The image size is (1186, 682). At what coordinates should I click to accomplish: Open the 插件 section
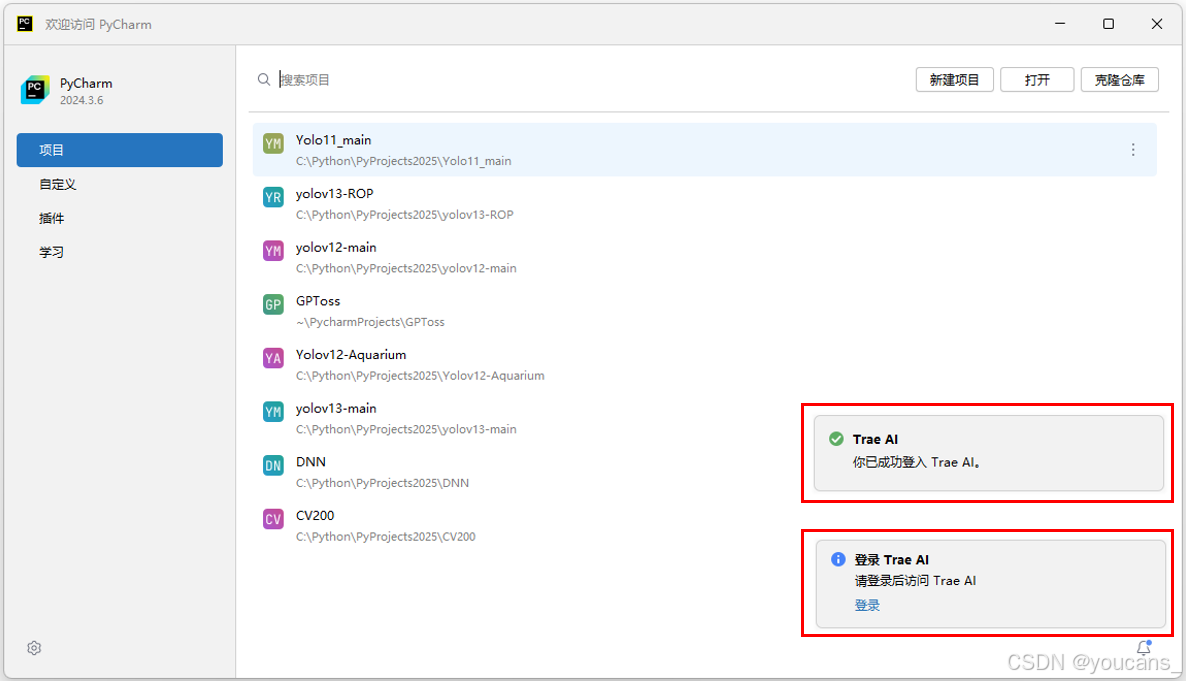pos(51,219)
